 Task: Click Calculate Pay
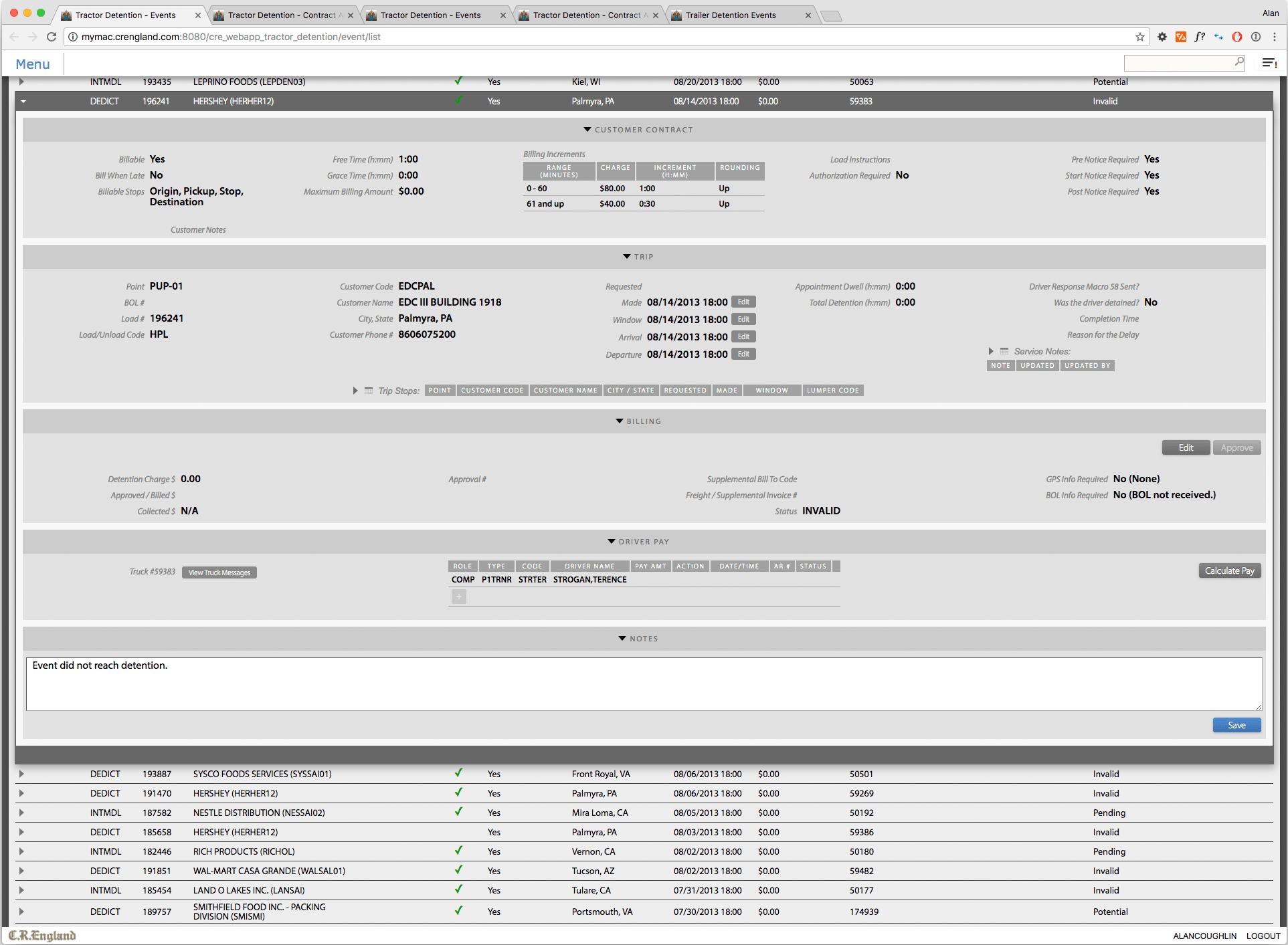[1230, 570]
